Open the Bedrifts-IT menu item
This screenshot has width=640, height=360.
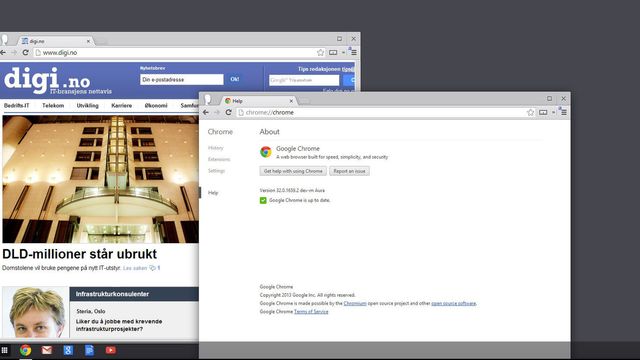(x=16, y=105)
